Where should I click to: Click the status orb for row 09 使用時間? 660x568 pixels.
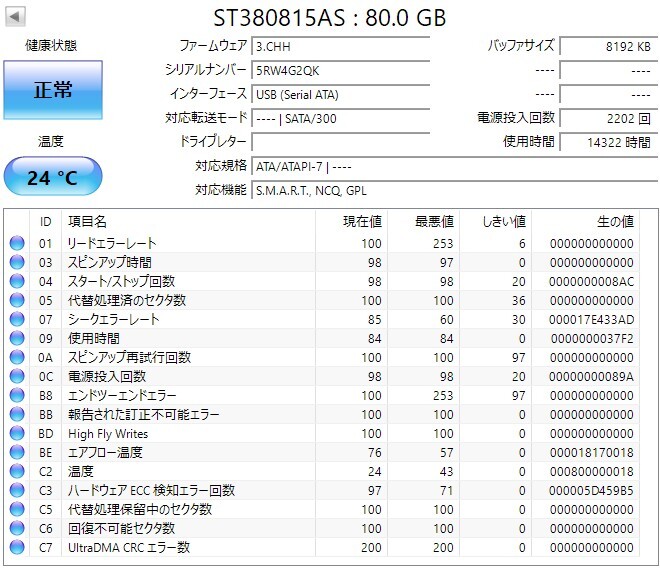pos(17,338)
